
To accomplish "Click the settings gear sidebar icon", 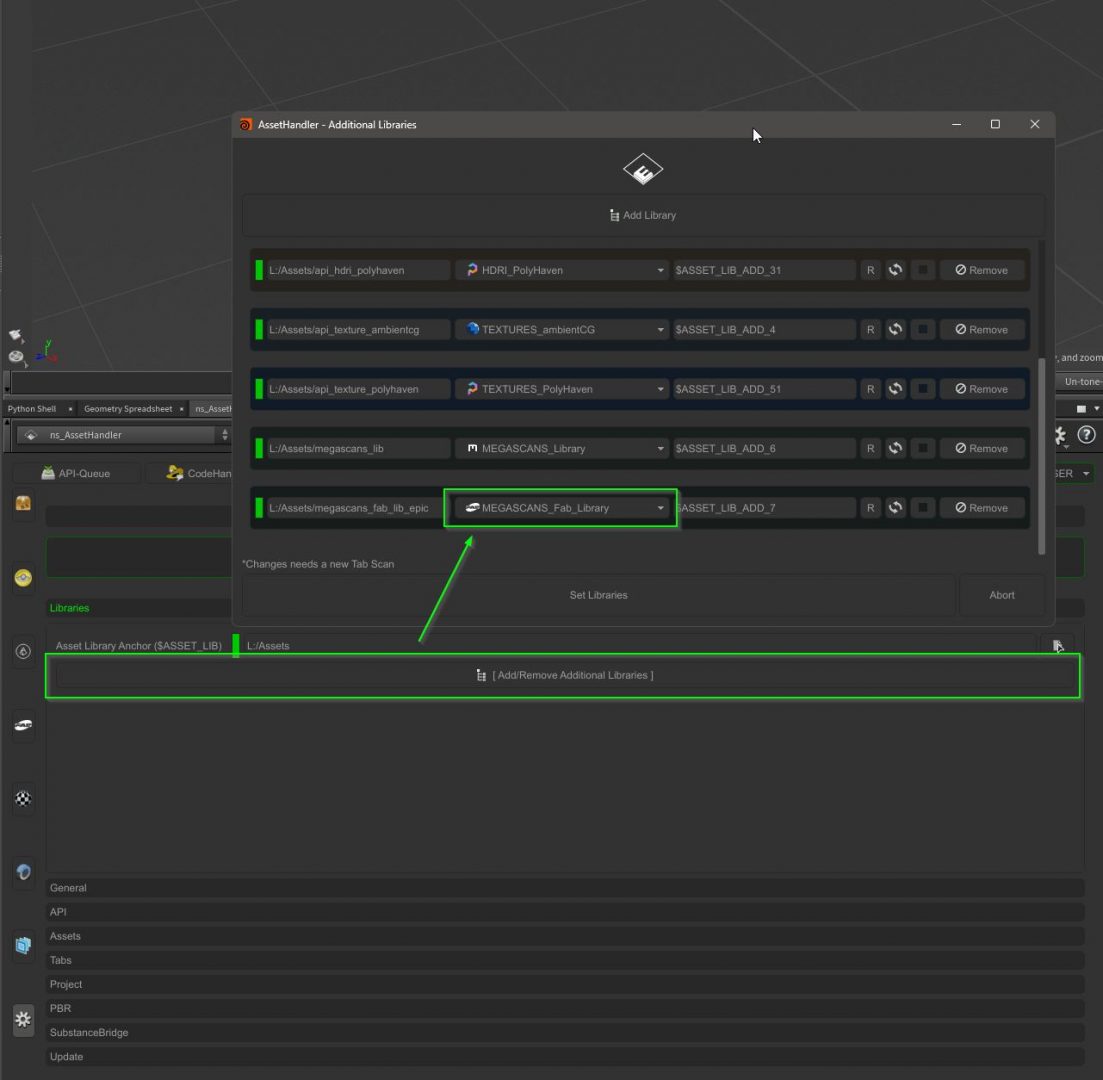I will [x=23, y=1019].
